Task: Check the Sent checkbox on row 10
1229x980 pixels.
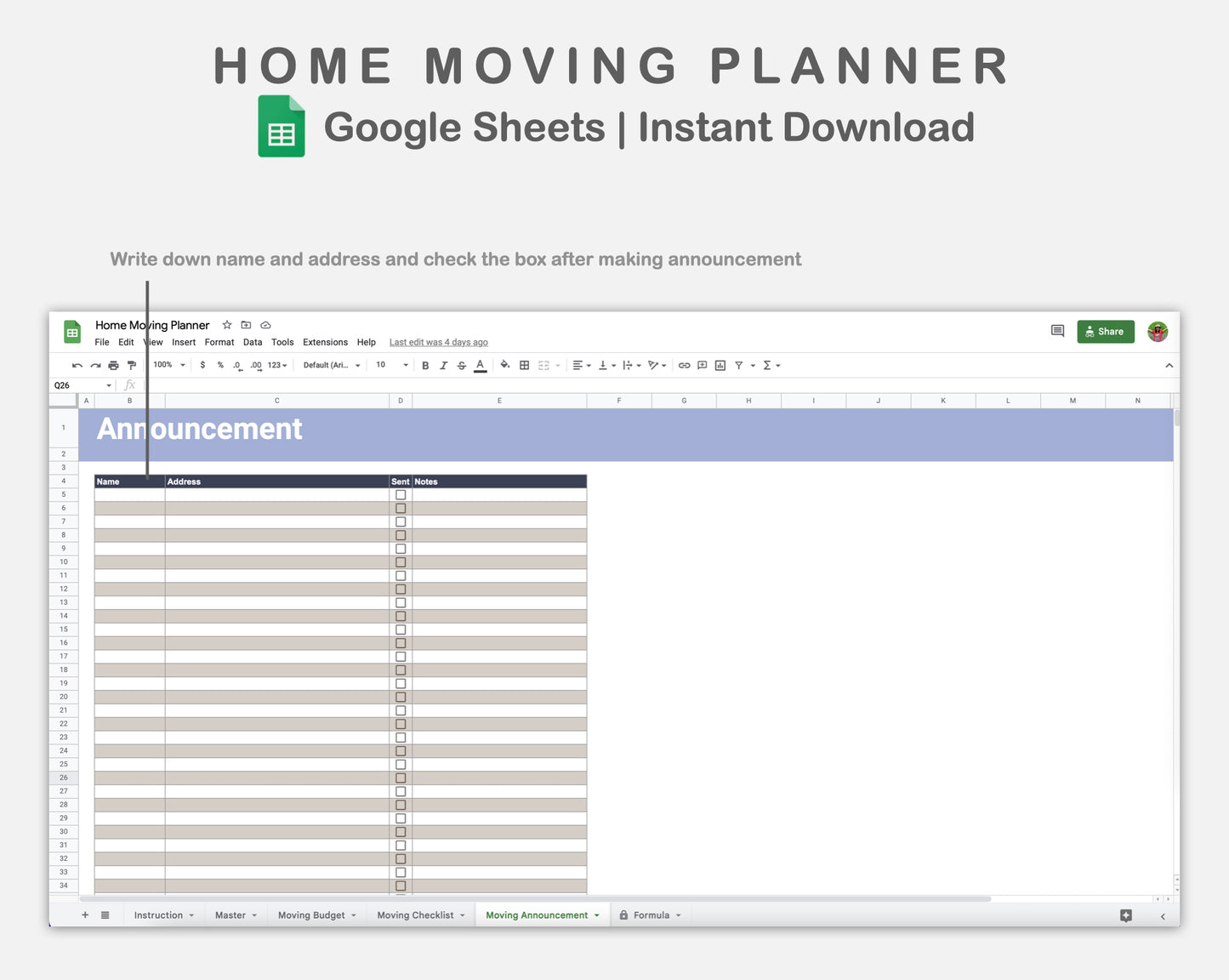Action: point(401,561)
